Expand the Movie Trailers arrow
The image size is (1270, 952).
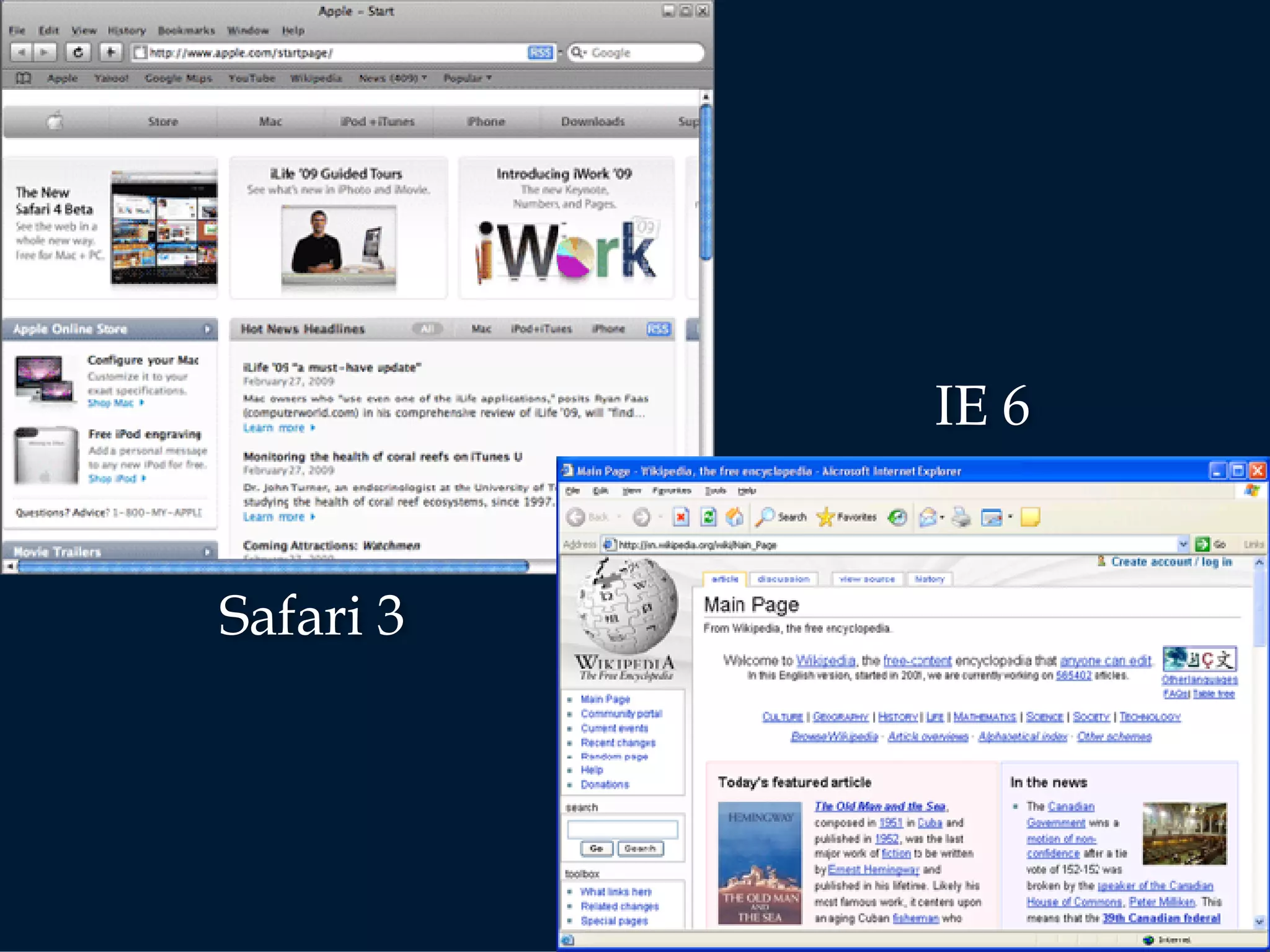208,552
